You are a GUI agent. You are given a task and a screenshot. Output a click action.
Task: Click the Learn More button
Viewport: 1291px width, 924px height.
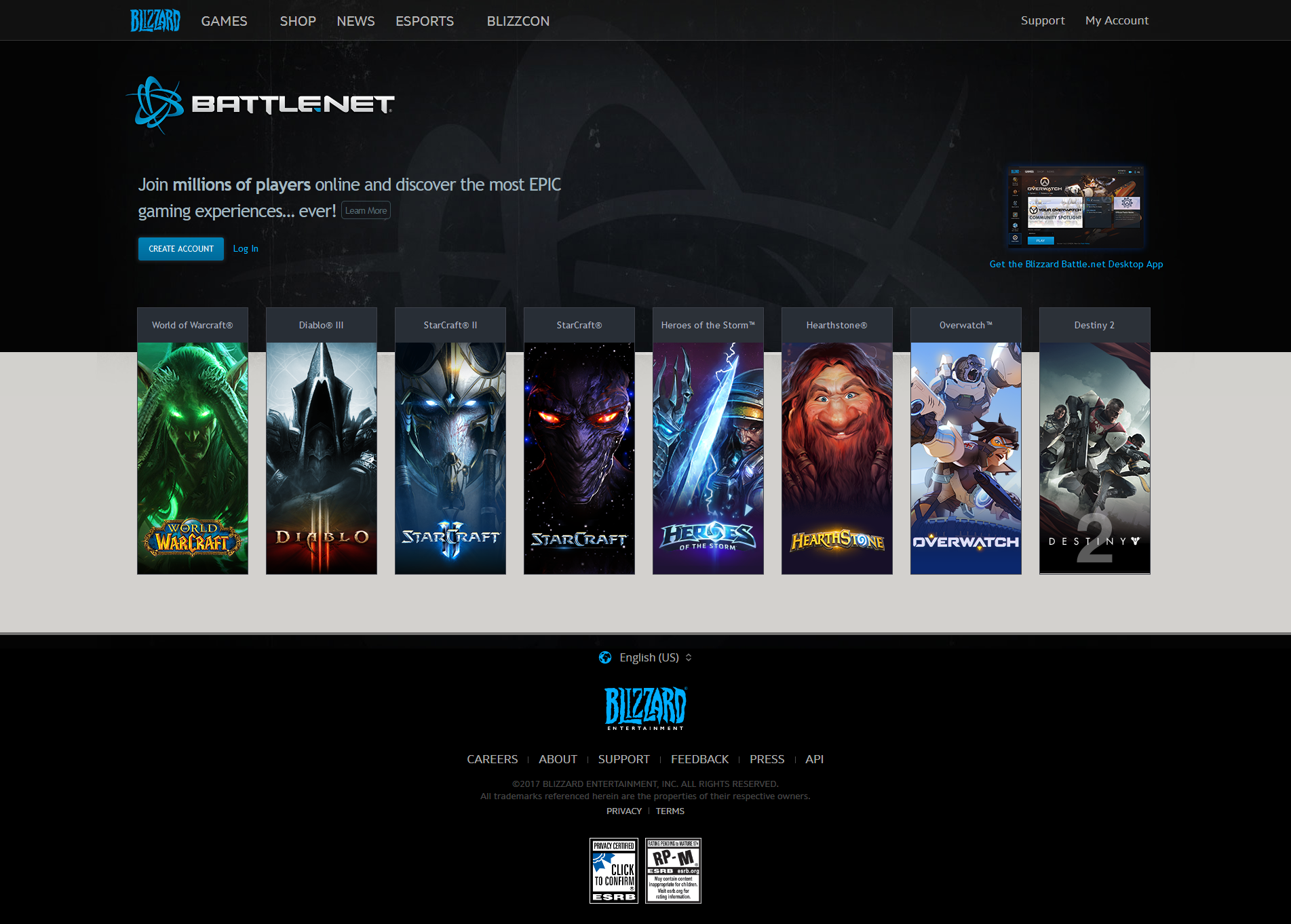click(366, 211)
